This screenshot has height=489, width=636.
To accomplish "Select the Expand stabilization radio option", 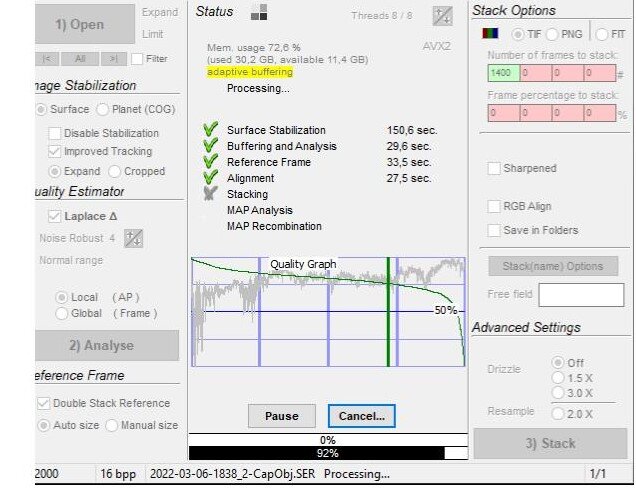I will (55, 172).
